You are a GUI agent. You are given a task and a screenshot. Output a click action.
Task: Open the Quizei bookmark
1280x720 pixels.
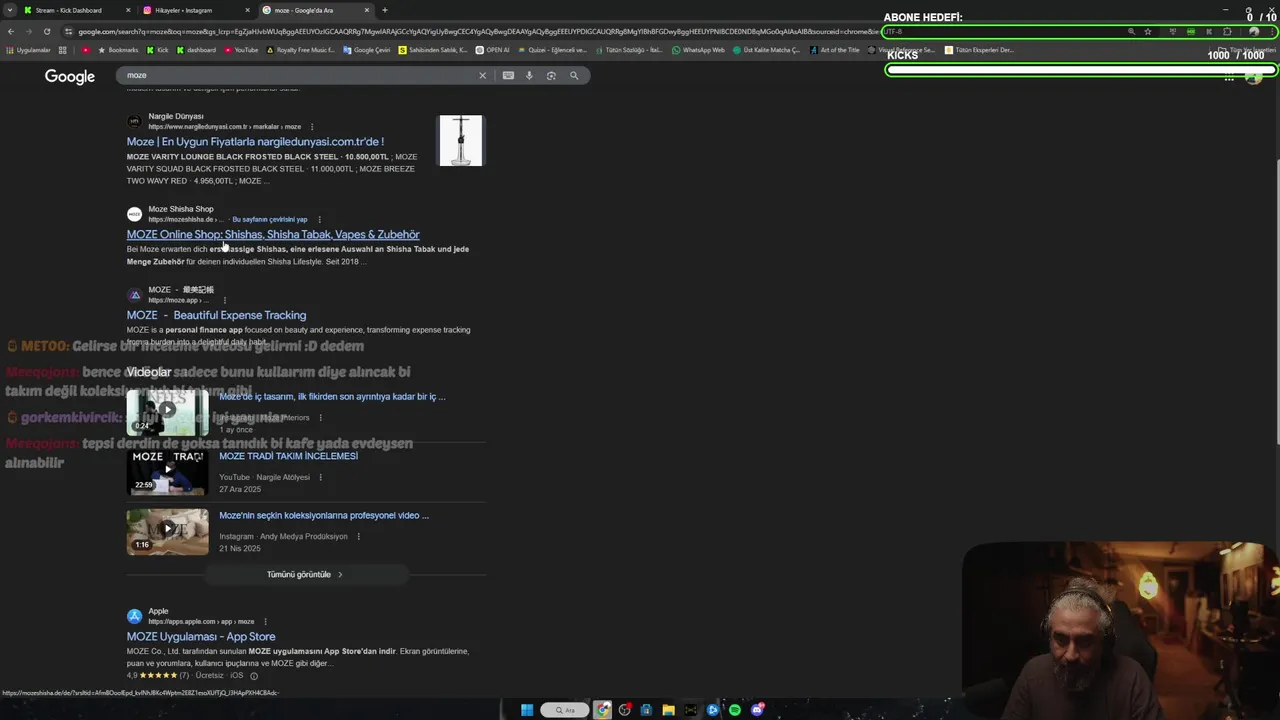[x=552, y=50]
